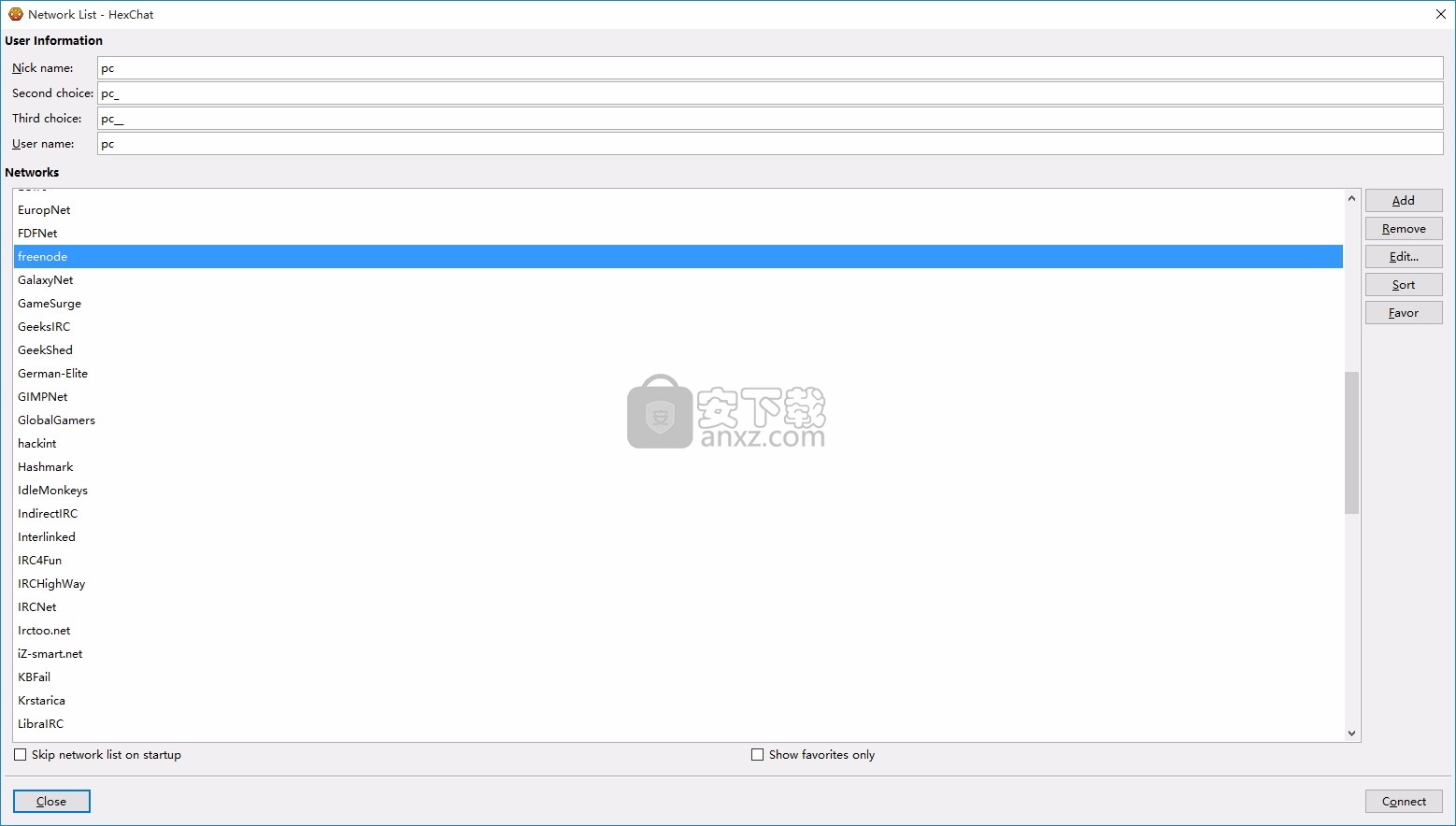This screenshot has height=826, width=1456.
Task: Click the Close button at bottom
Action: click(51, 801)
